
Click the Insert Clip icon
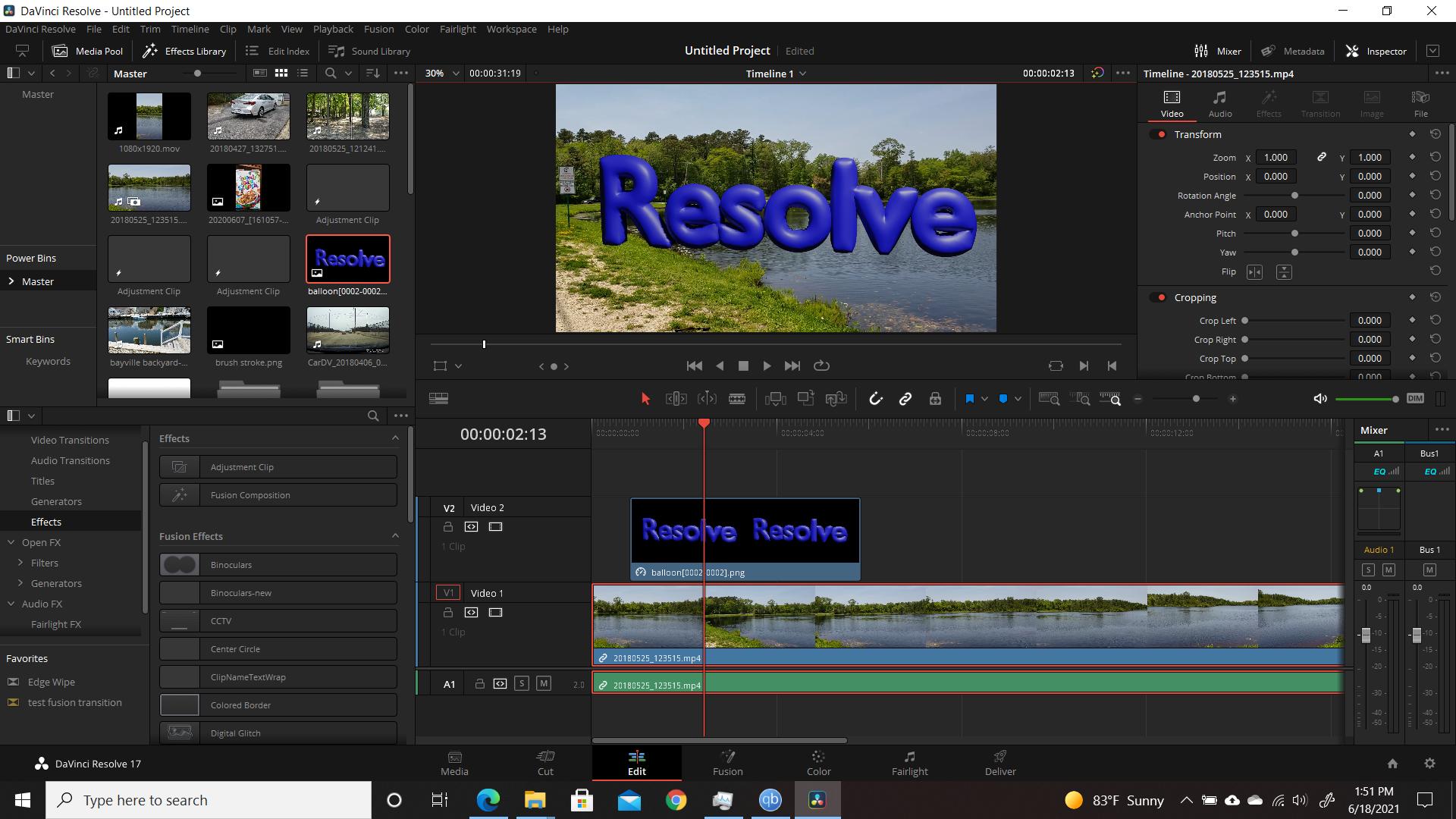tap(775, 399)
